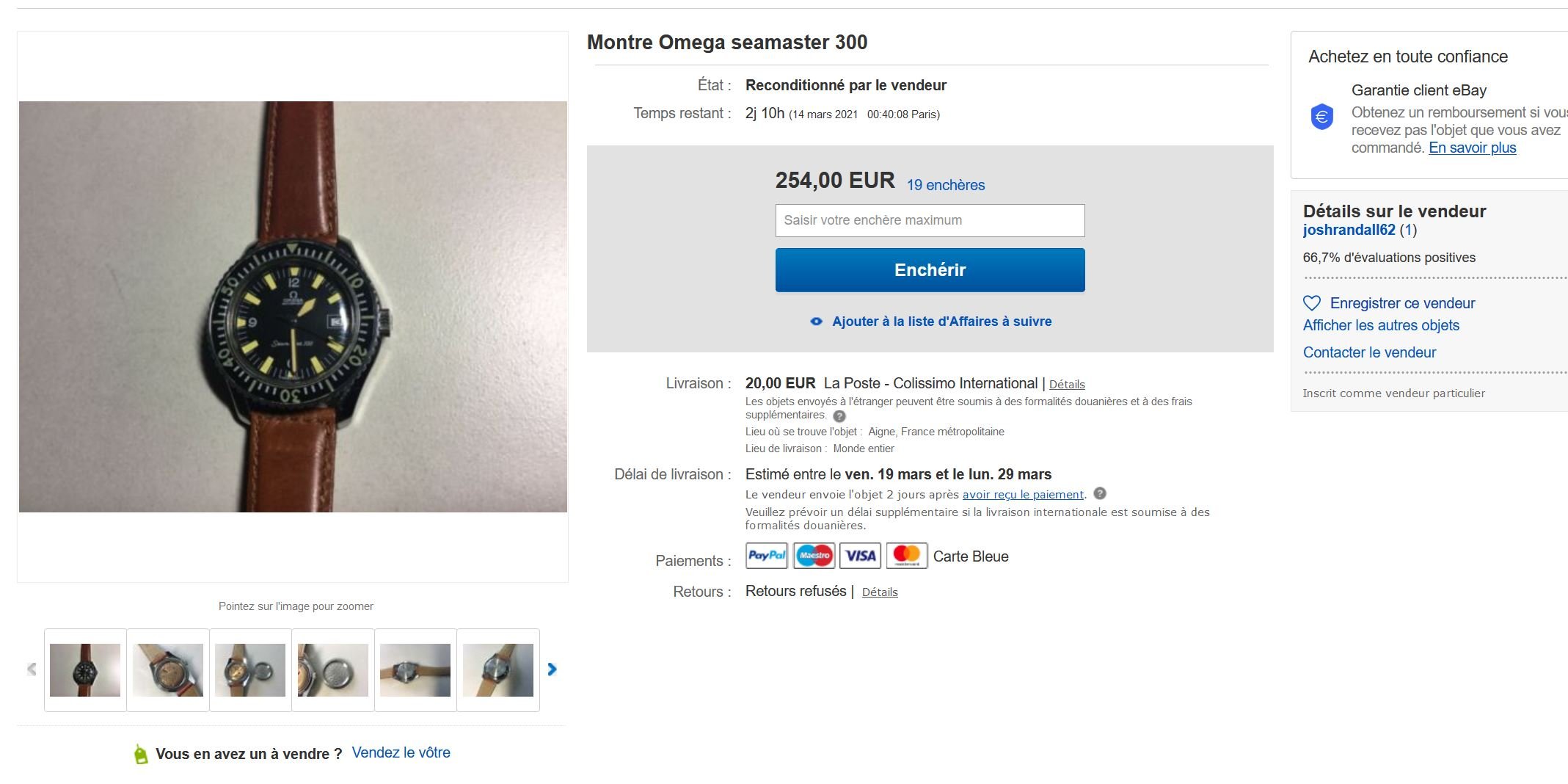Image resolution: width=1568 pixels, height=784 pixels.
Task: Open Détails link for returns
Action: (879, 592)
